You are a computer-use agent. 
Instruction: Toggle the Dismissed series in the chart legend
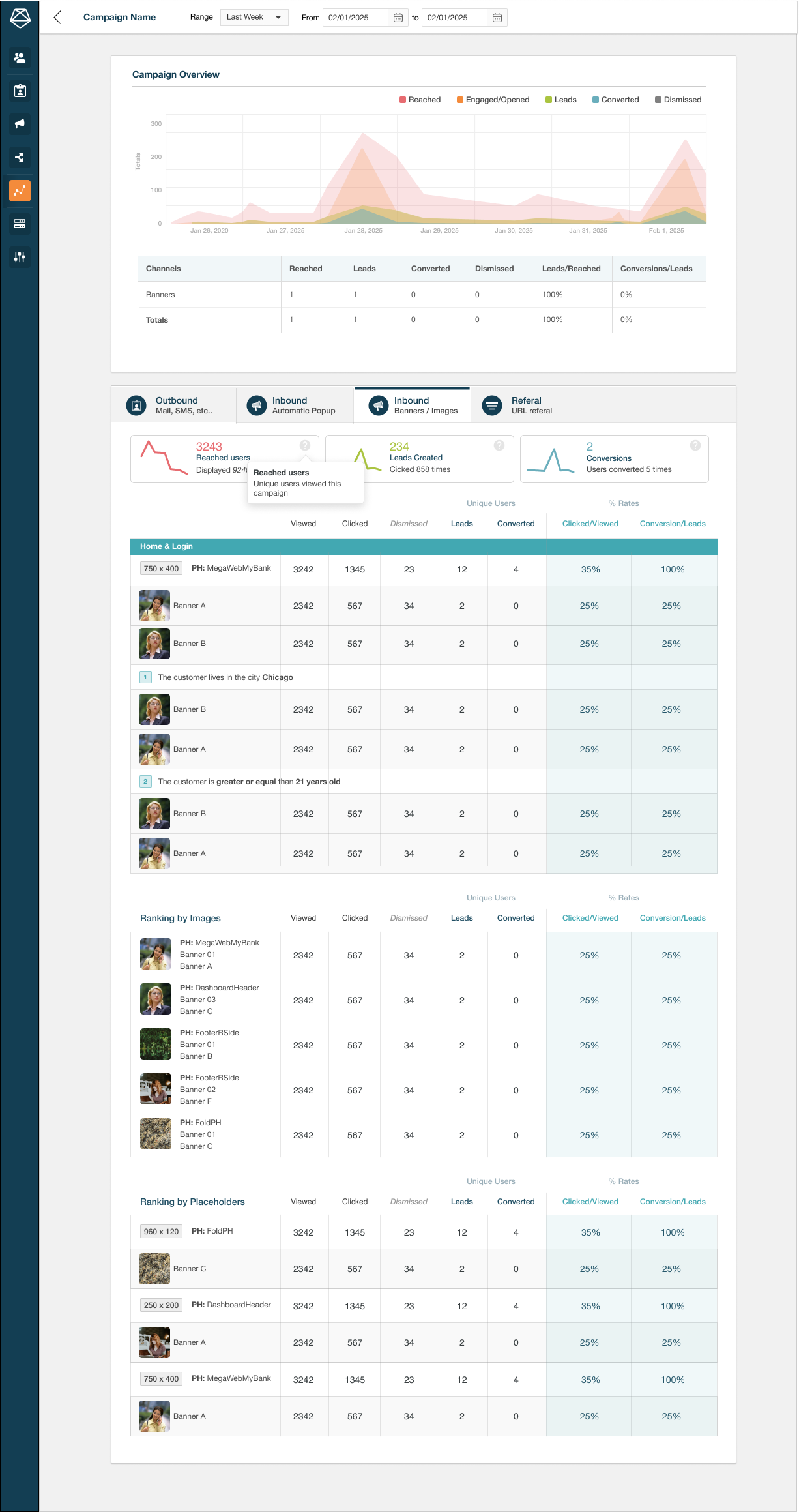coord(678,100)
